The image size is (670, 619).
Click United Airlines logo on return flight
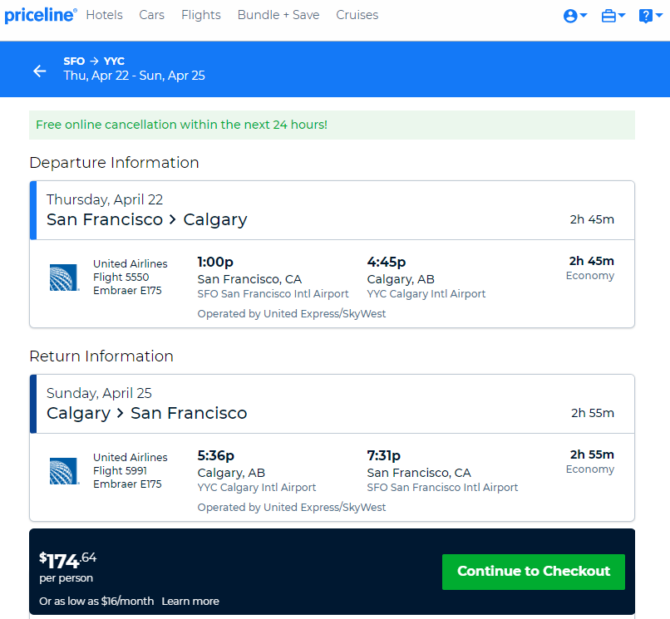(x=64, y=471)
